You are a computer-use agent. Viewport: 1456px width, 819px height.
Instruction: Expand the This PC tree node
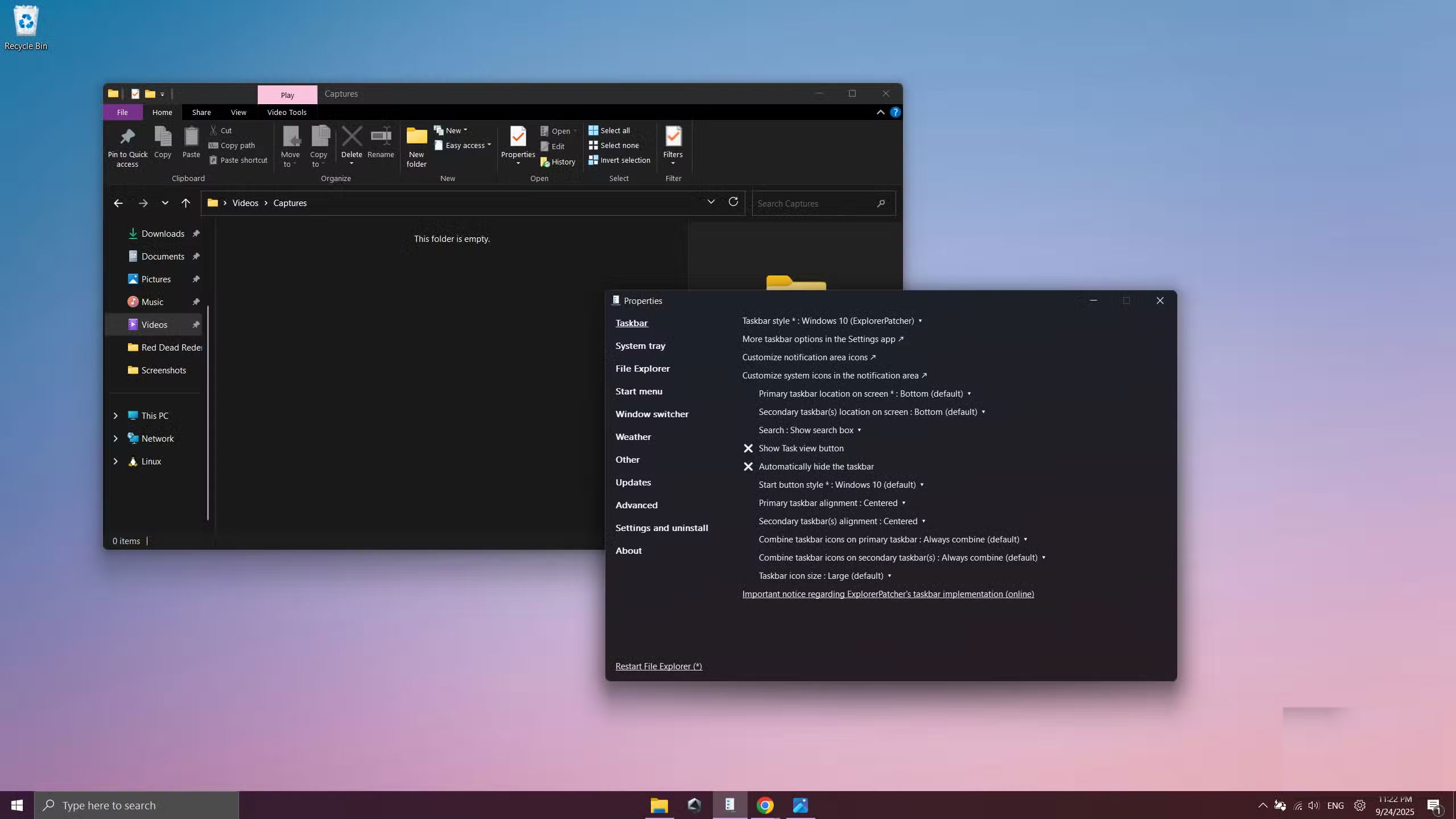click(116, 416)
